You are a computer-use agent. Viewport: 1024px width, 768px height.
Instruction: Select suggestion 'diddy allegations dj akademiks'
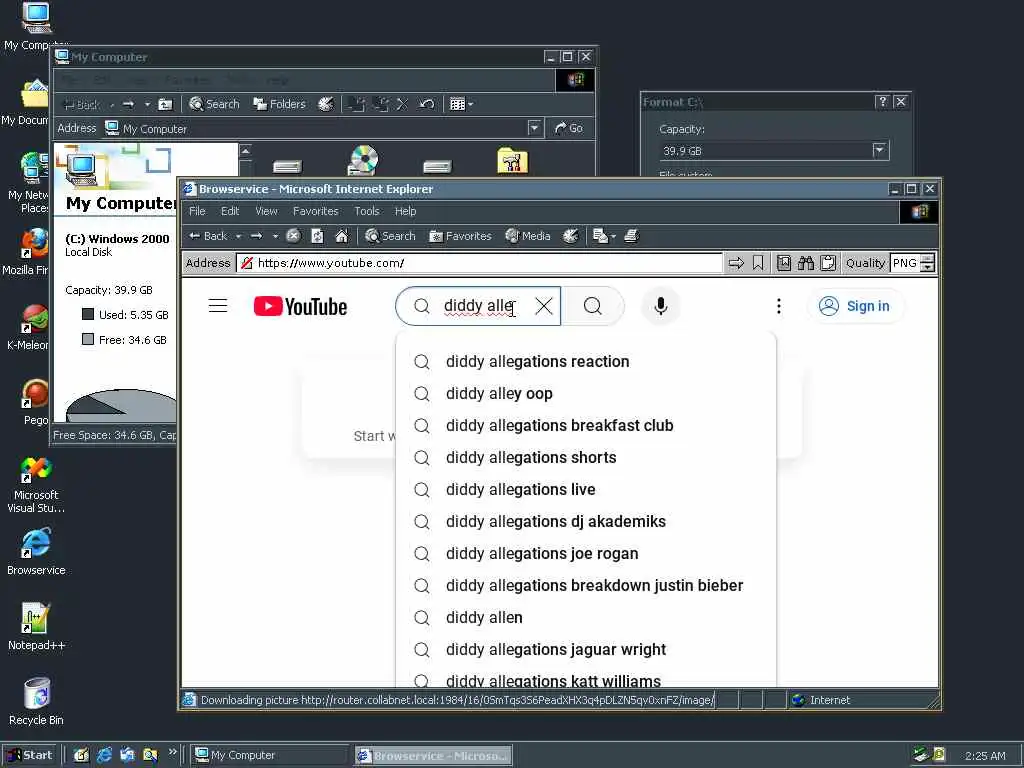586,521
